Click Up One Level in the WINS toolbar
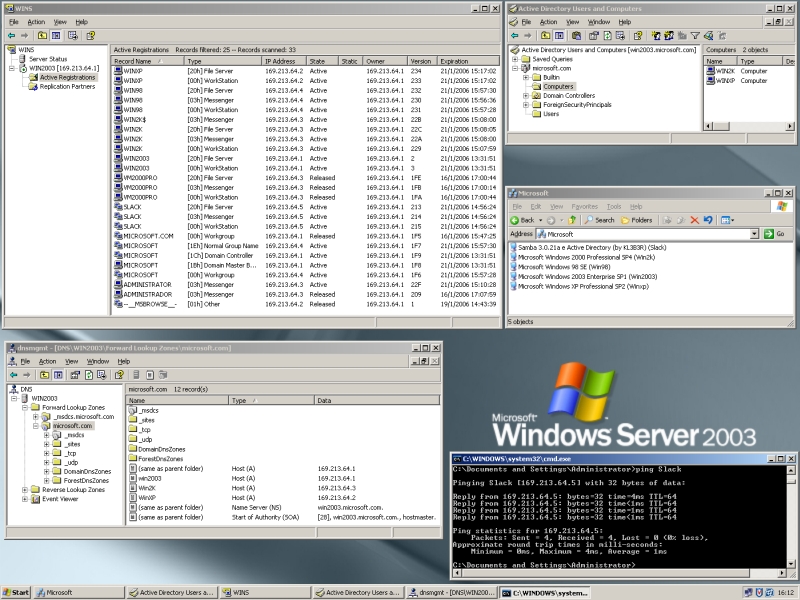The image size is (800, 600). point(42,36)
